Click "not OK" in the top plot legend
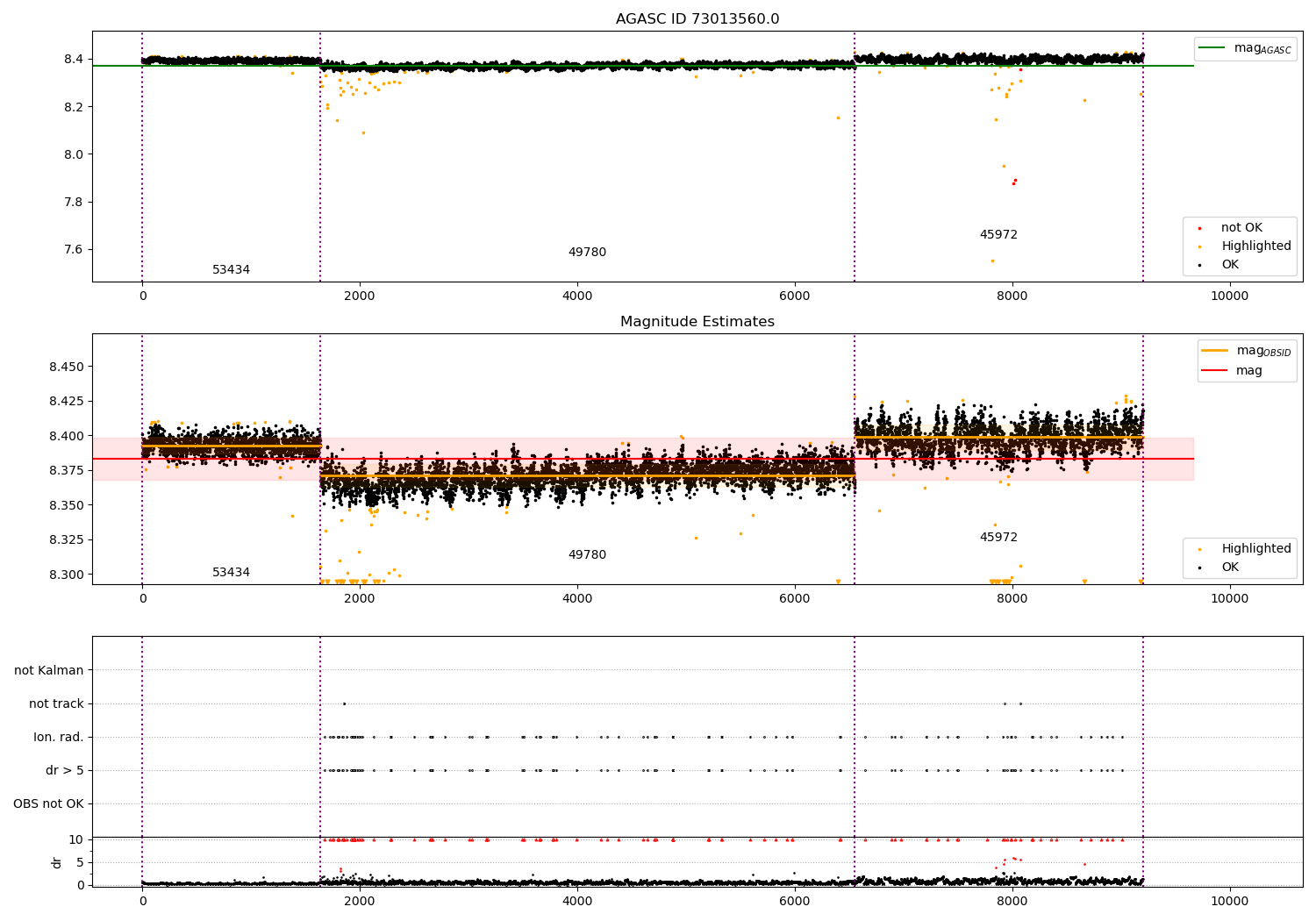The width and height of the screenshot is (1316, 921). pos(1241,228)
